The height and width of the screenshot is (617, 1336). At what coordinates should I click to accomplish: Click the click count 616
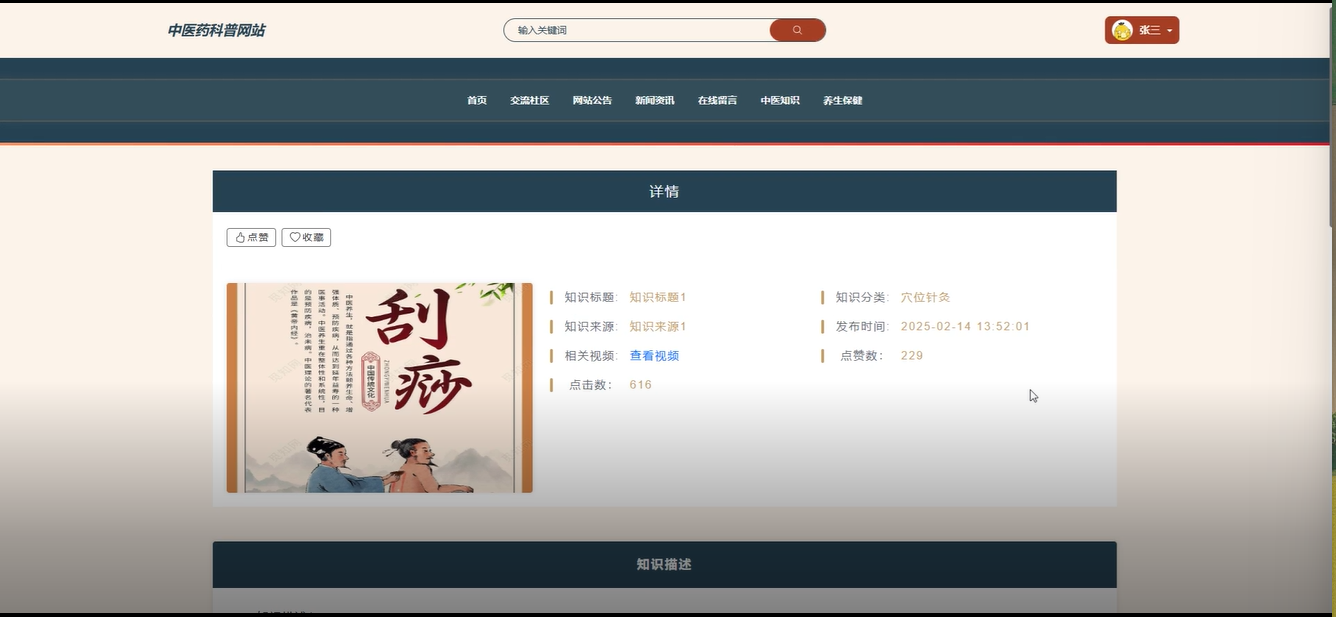pyautogui.click(x=640, y=384)
